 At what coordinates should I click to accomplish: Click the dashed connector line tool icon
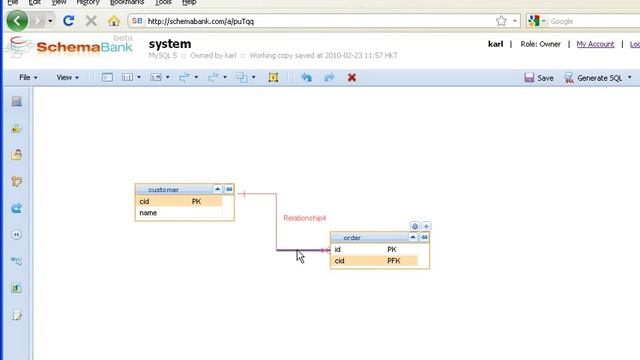(x=213, y=77)
